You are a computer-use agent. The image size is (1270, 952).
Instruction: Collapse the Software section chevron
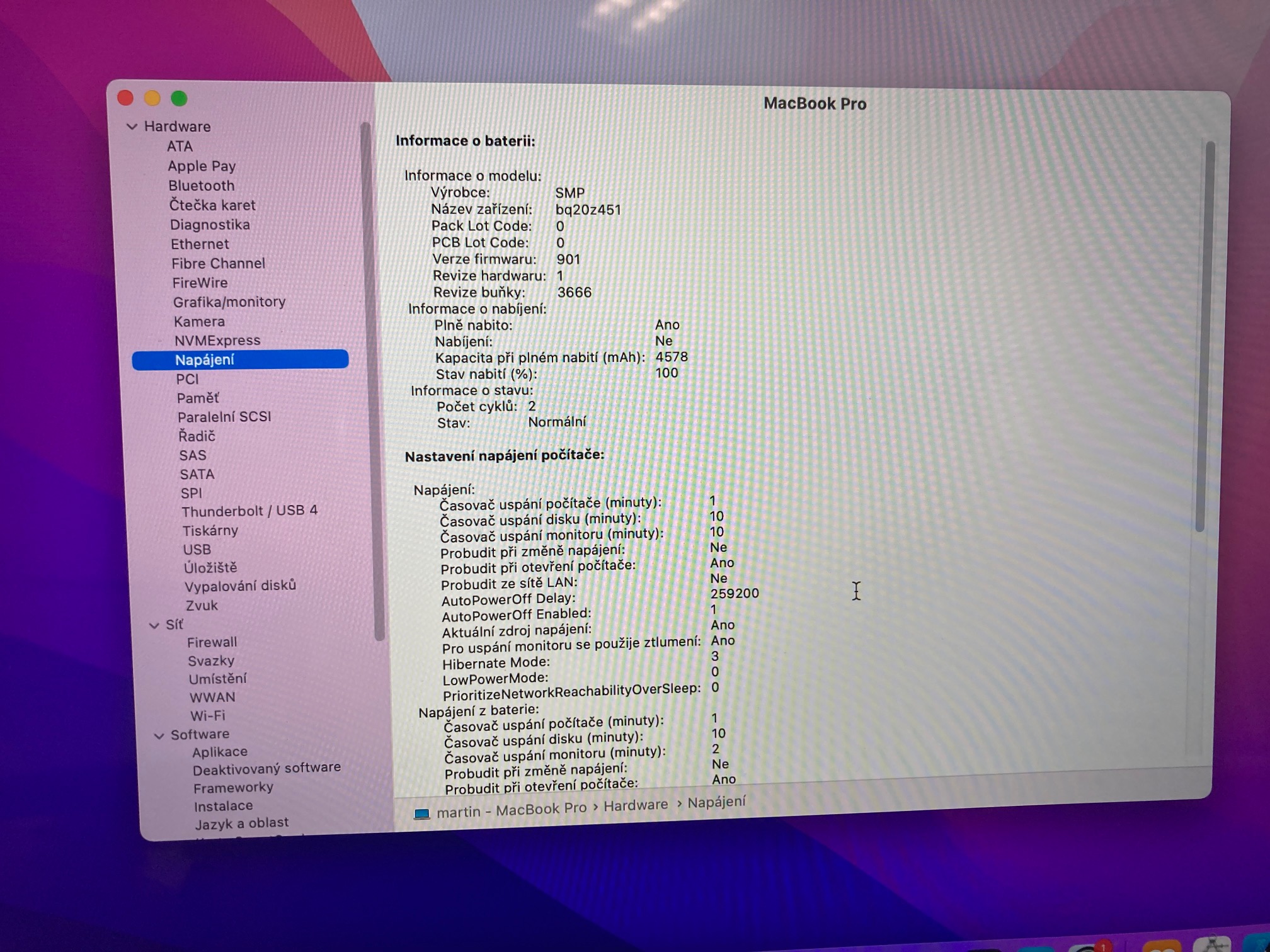click(159, 735)
